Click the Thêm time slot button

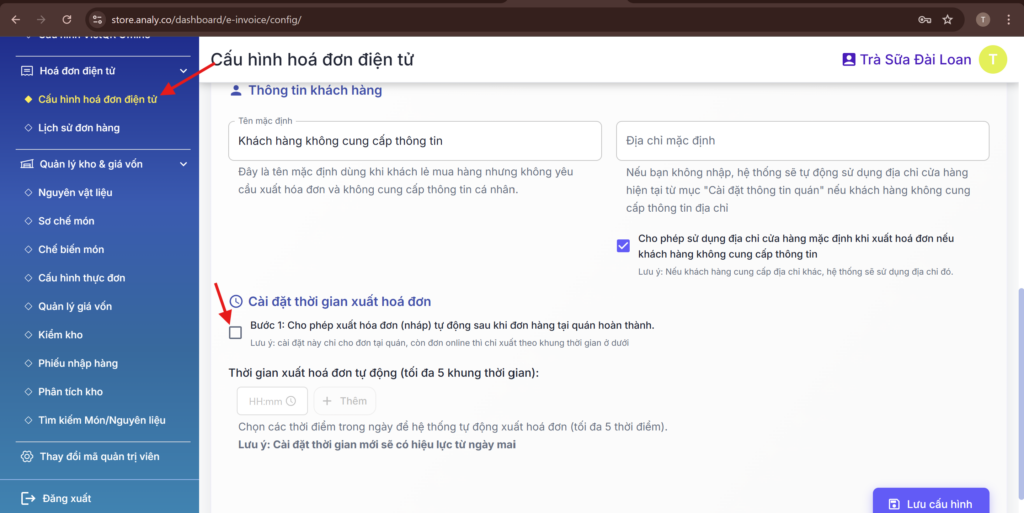click(x=345, y=401)
